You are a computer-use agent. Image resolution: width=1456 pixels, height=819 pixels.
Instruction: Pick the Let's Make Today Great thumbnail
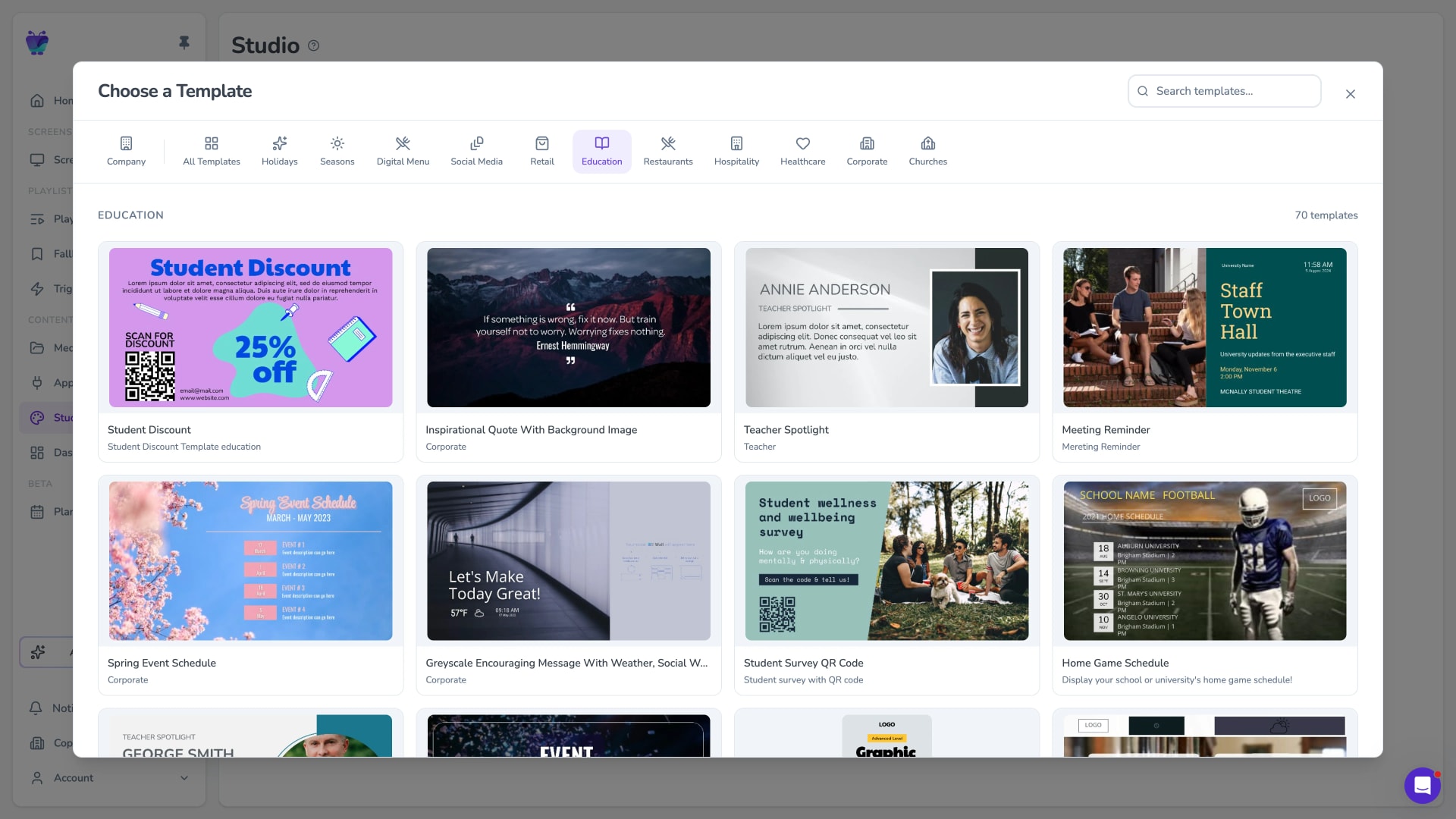tap(569, 561)
